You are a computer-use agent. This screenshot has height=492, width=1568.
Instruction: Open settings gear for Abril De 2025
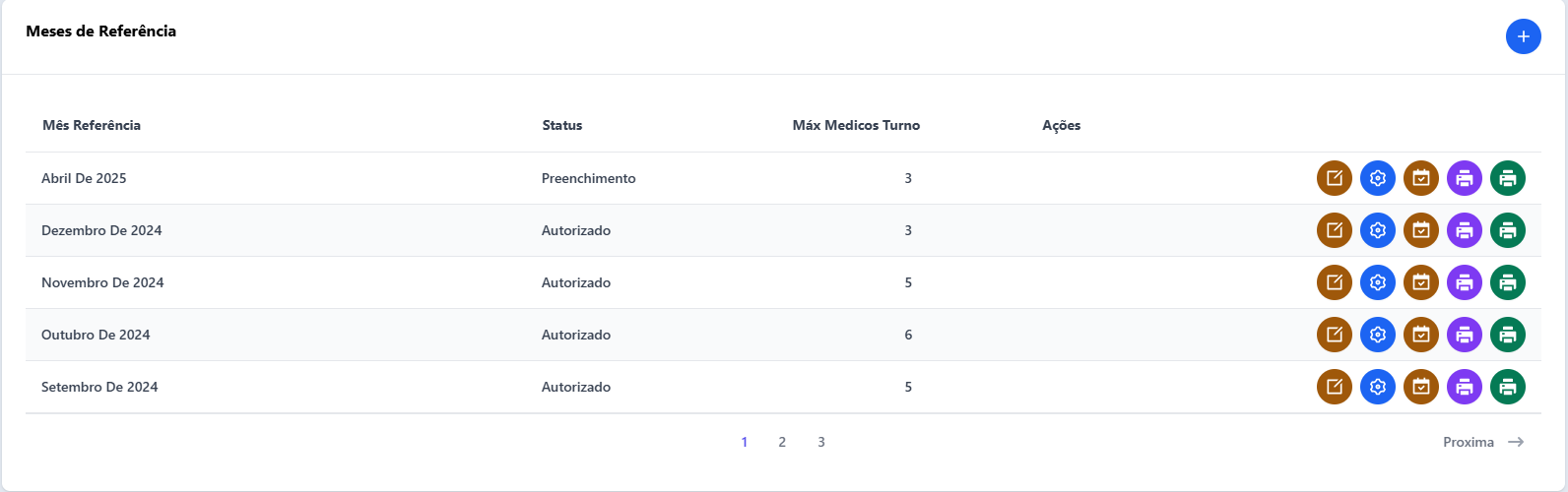pyautogui.click(x=1378, y=178)
